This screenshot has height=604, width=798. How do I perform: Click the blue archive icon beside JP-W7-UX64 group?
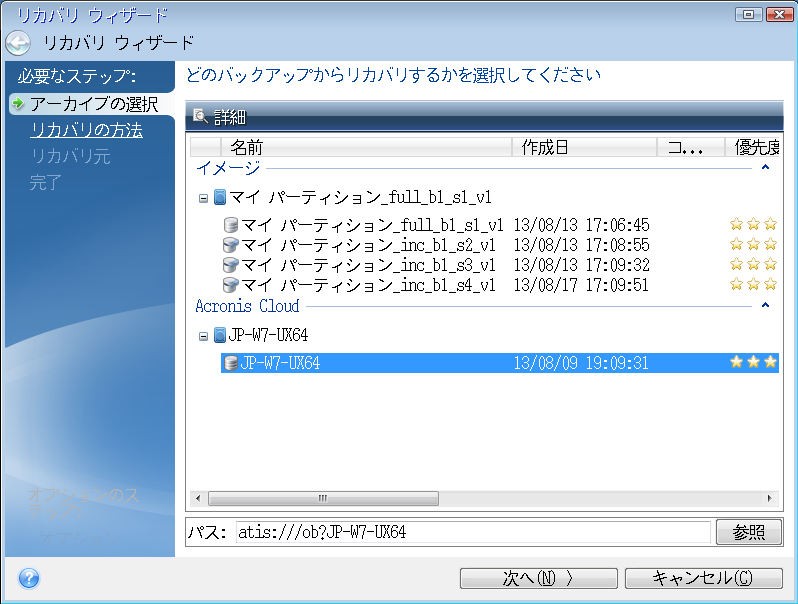tap(220, 335)
